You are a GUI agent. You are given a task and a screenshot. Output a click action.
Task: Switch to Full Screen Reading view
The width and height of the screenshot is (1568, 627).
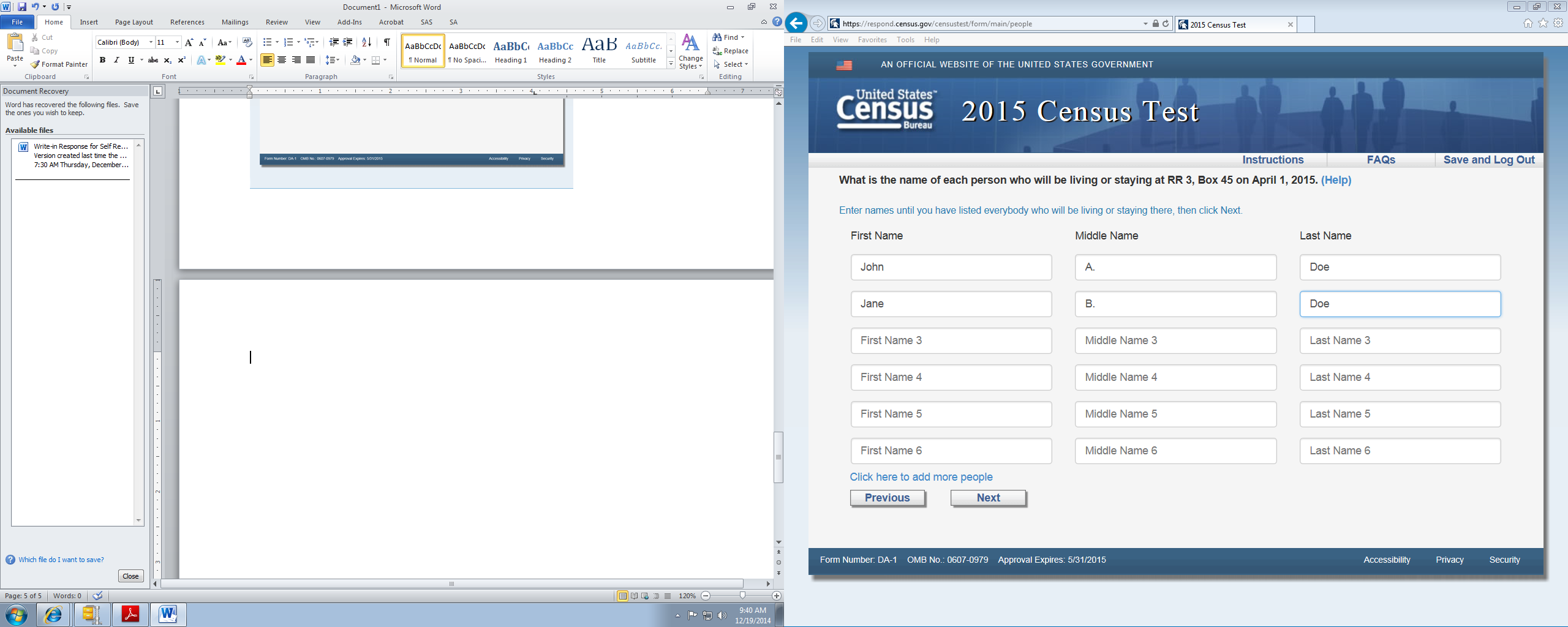(634, 596)
